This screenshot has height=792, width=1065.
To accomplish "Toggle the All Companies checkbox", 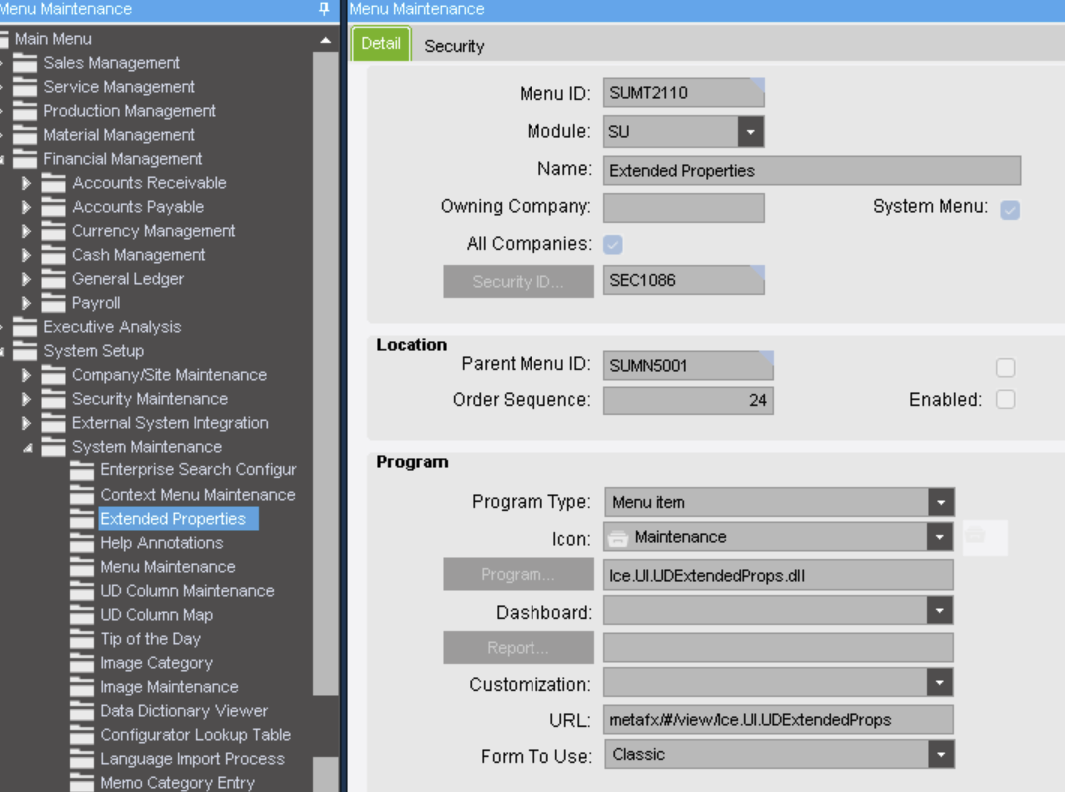I will point(613,244).
